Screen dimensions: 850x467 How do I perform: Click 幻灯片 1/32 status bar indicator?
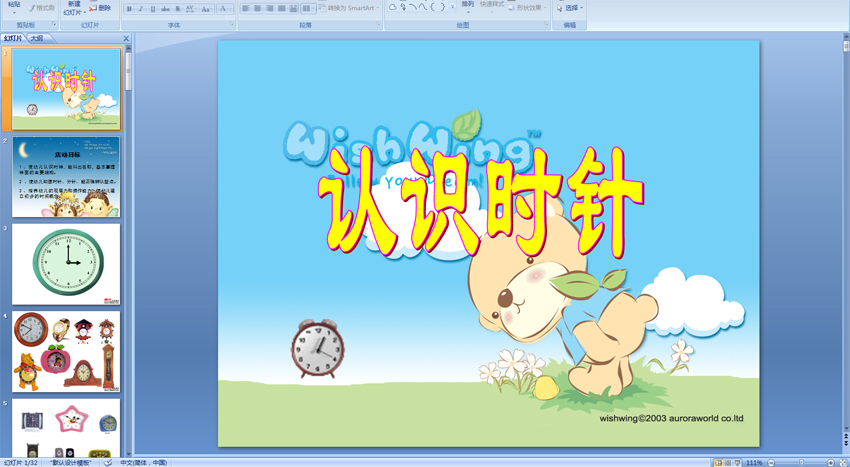(x=21, y=463)
